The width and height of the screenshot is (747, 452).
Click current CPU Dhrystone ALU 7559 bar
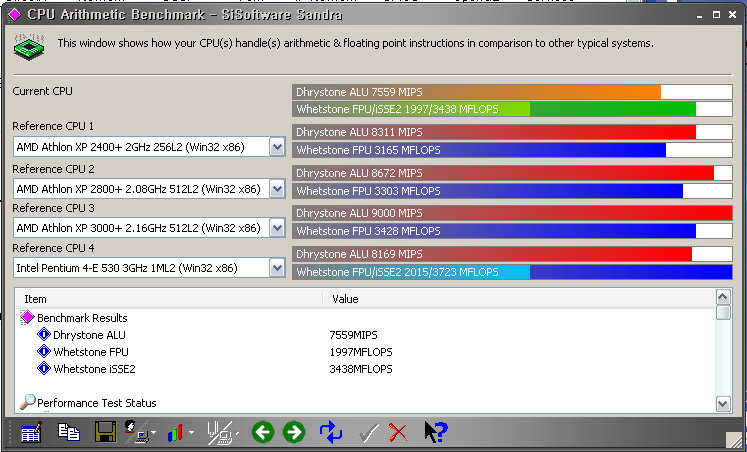[x=512, y=92]
